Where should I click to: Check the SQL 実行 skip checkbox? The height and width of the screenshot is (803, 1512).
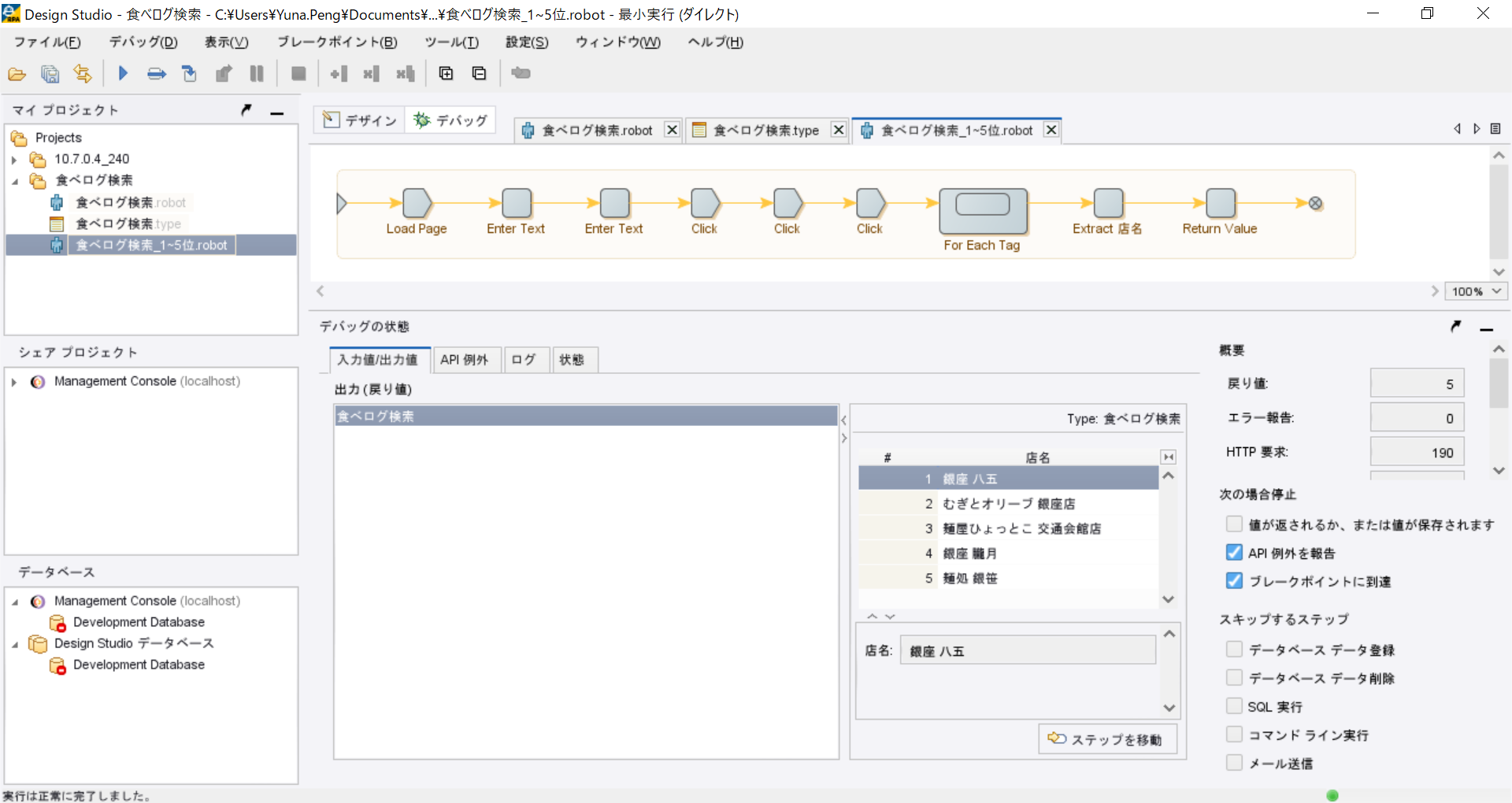coord(1234,706)
